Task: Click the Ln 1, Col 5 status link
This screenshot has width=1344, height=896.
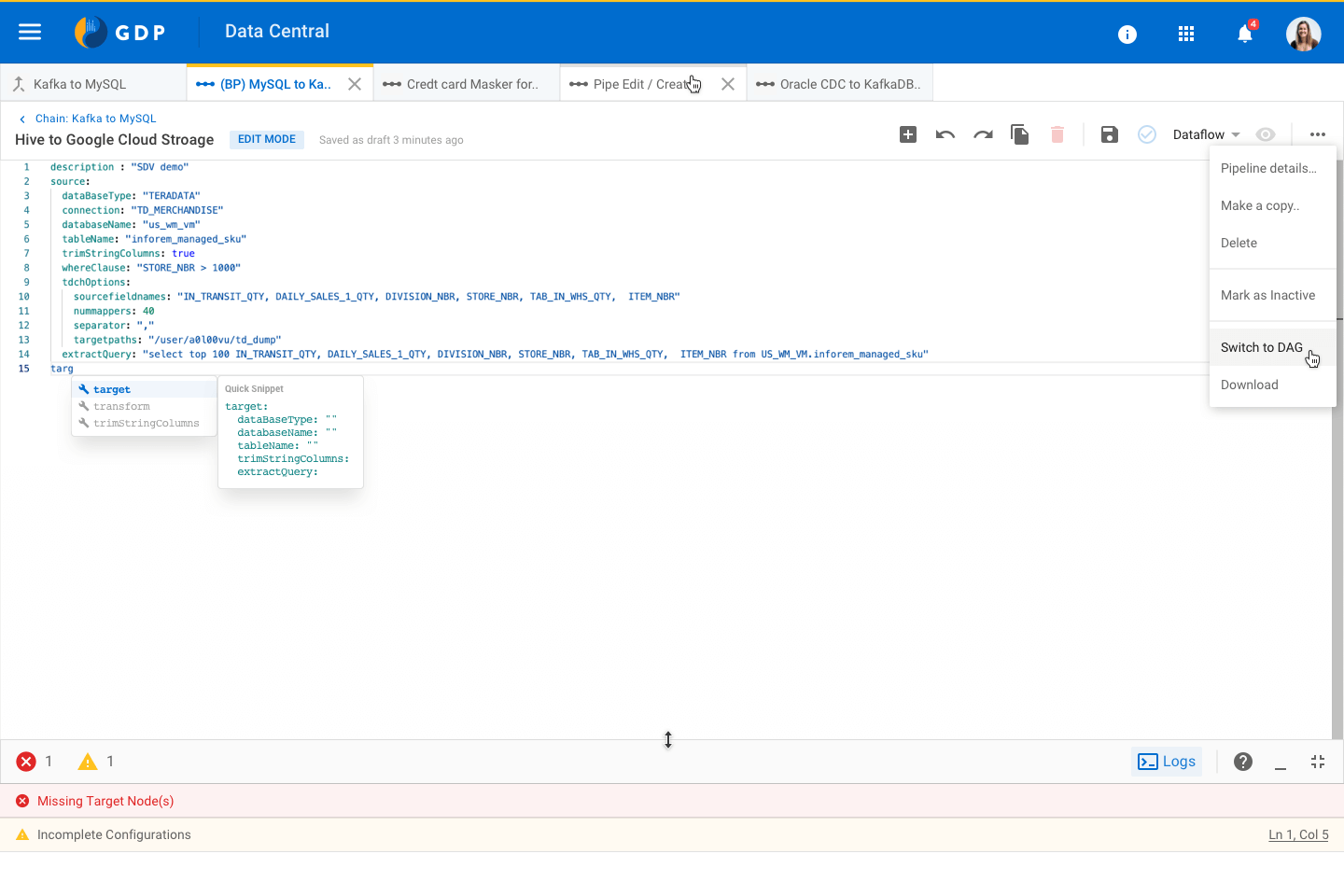Action: pos(1298,834)
